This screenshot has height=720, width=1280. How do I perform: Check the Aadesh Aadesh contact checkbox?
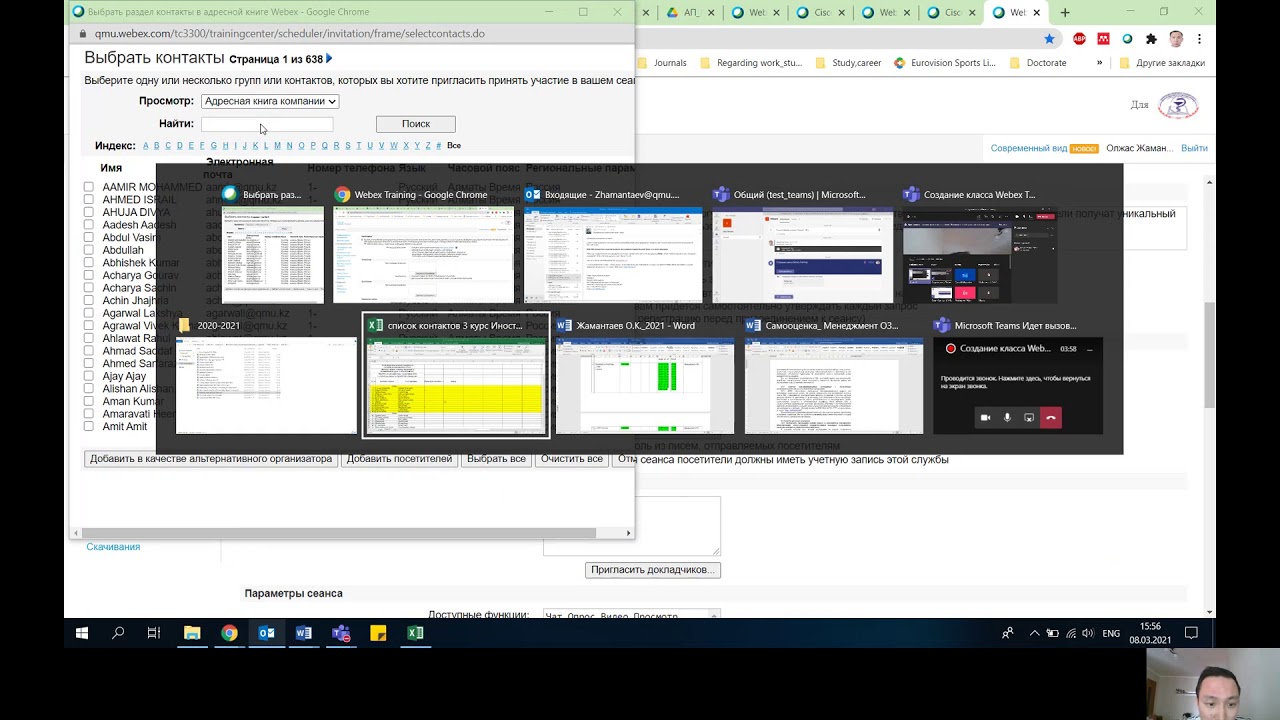coord(89,225)
